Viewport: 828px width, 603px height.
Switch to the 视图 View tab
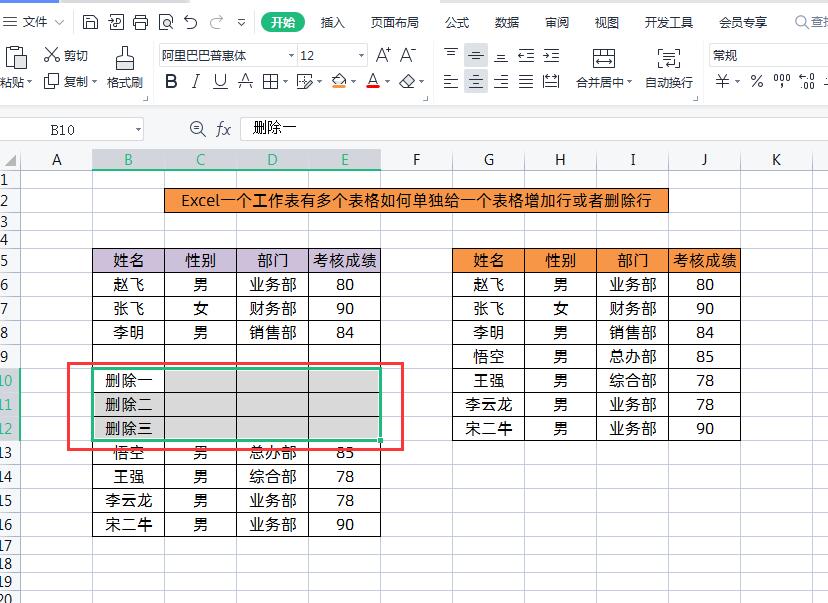tap(607, 22)
